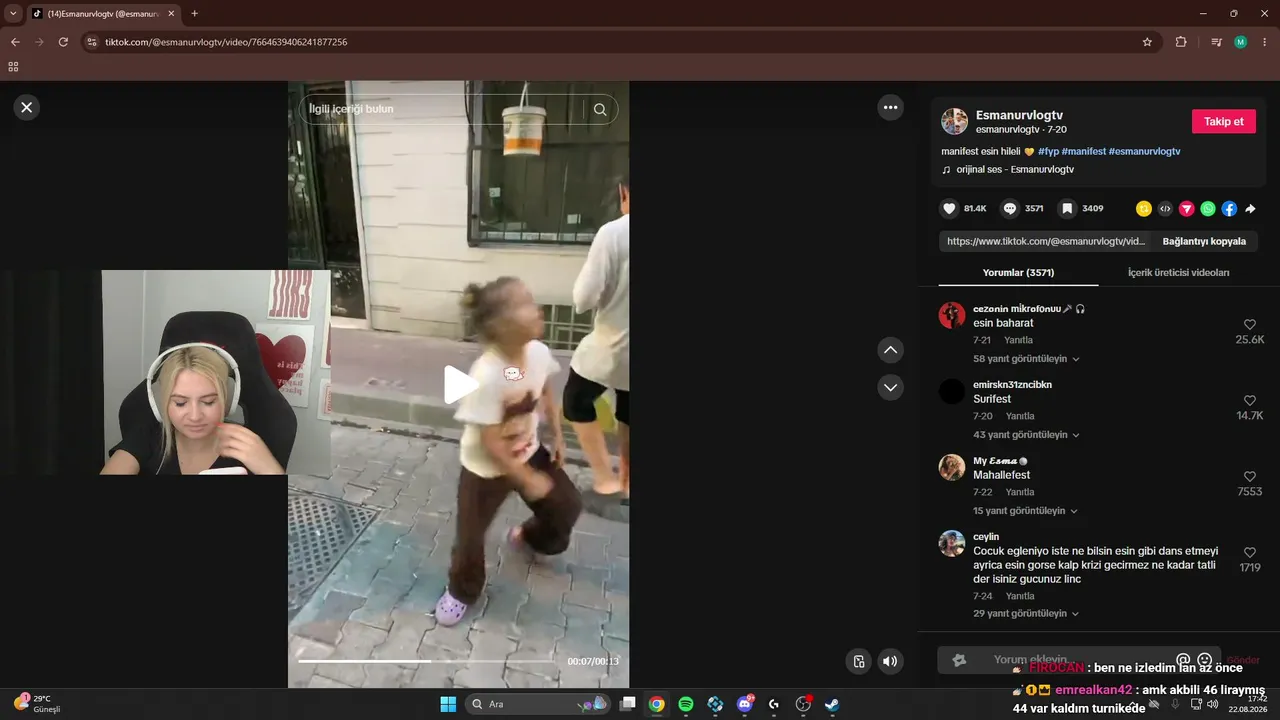Share the video to Facebook

pyautogui.click(x=1229, y=209)
